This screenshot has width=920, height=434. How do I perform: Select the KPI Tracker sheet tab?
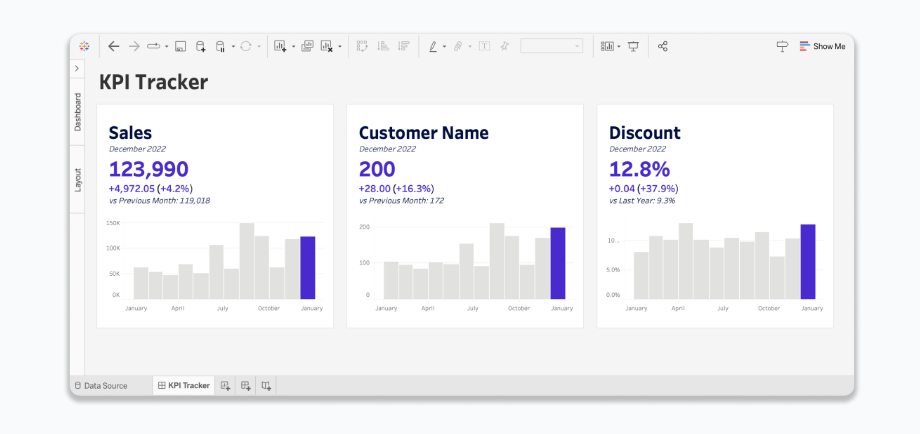183,385
